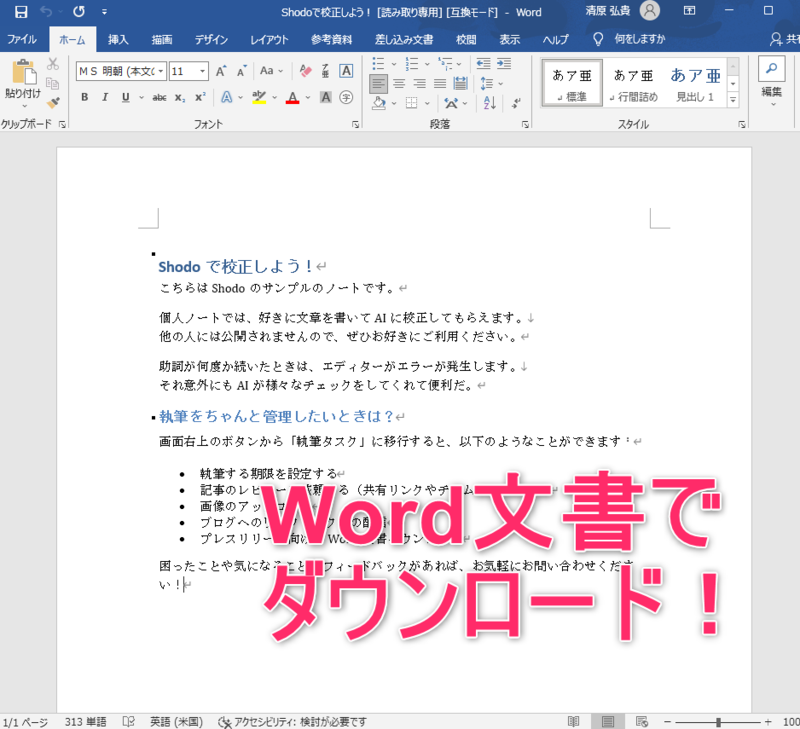
Task: Click the heading Shodo で校正しよう！
Action: [x=236, y=266]
